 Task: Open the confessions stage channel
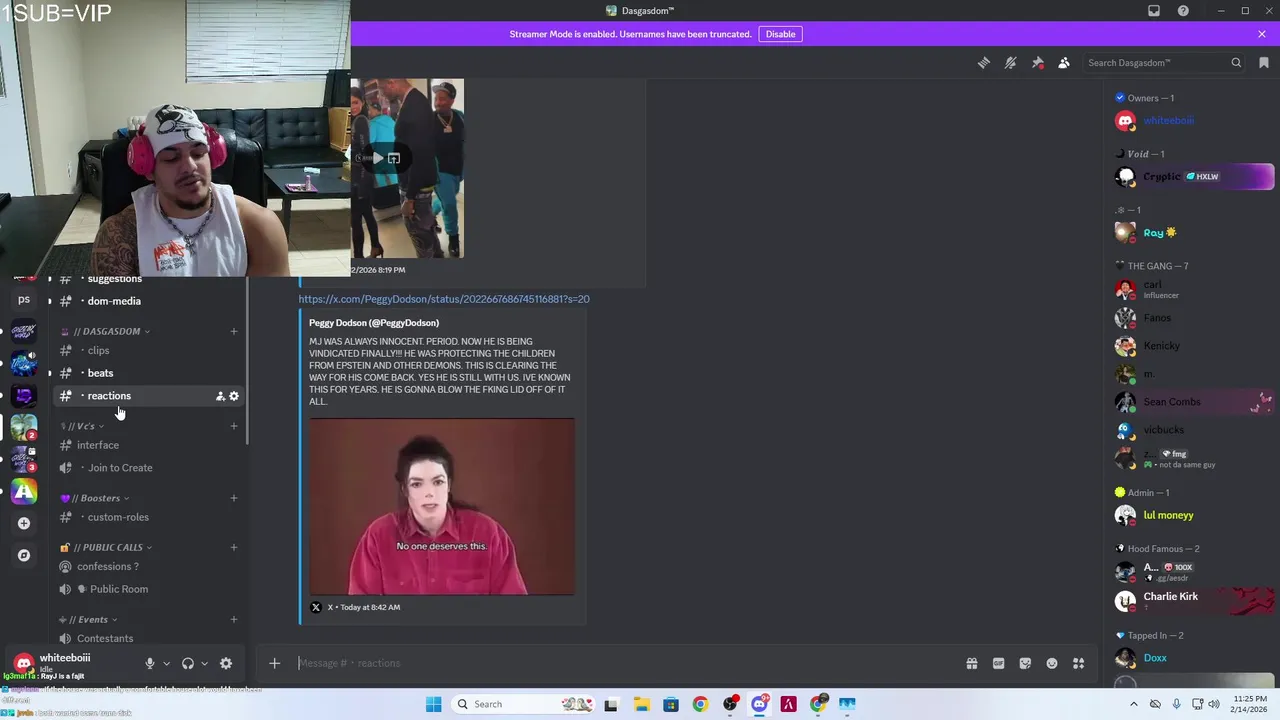[x=148, y=567]
